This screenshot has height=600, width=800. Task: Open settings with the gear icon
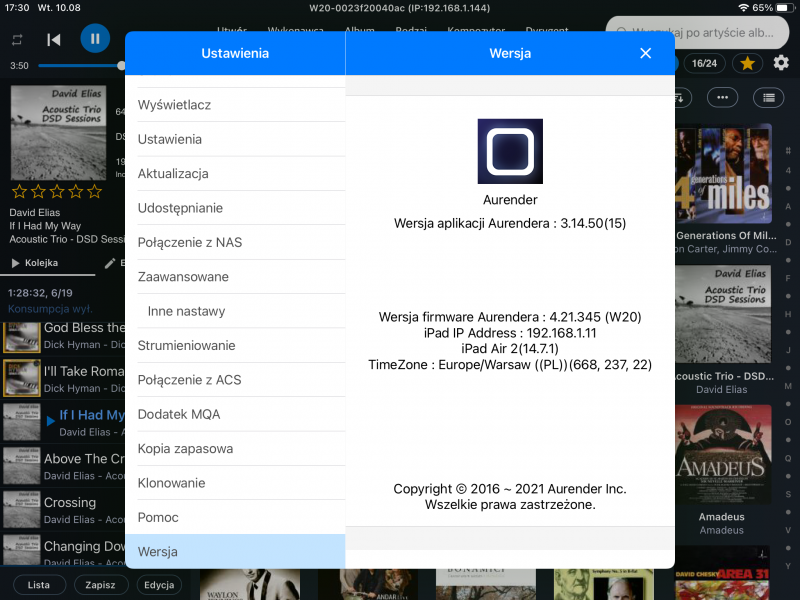pyautogui.click(x=781, y=63)
